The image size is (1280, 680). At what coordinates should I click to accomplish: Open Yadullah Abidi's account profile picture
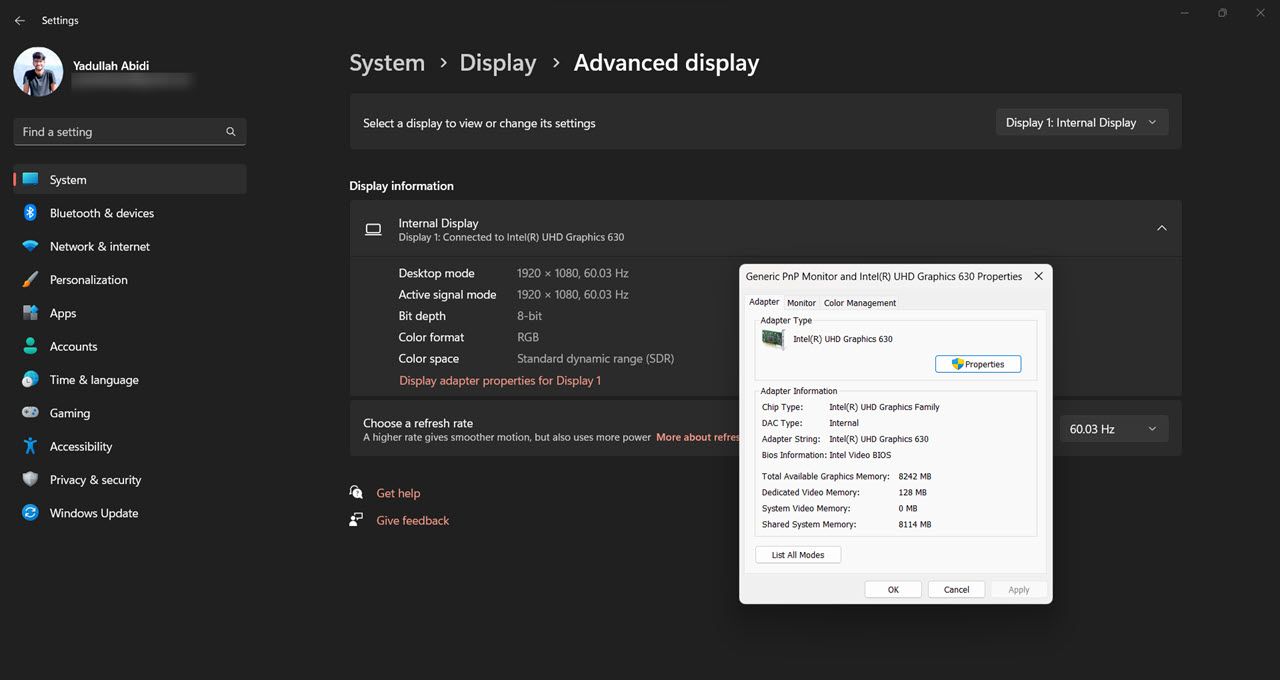point(37,71)
